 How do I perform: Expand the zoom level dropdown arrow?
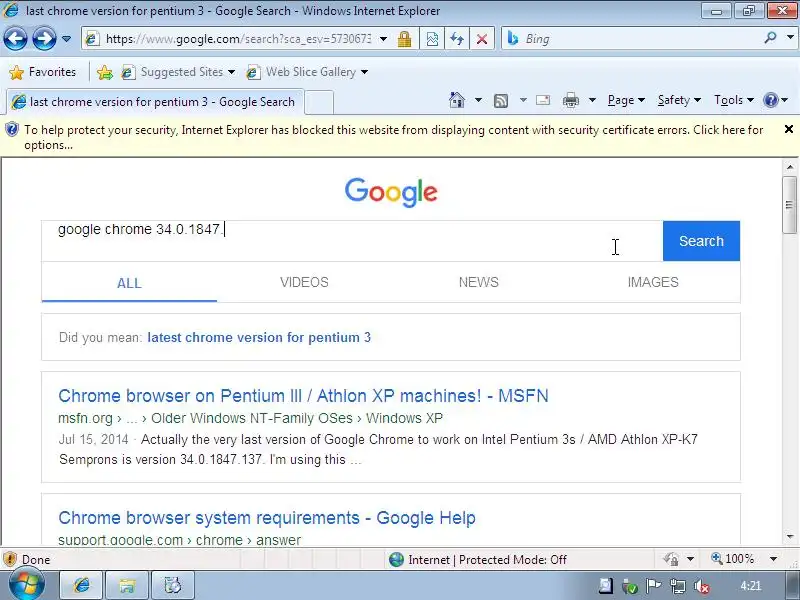tap(773, 559)
